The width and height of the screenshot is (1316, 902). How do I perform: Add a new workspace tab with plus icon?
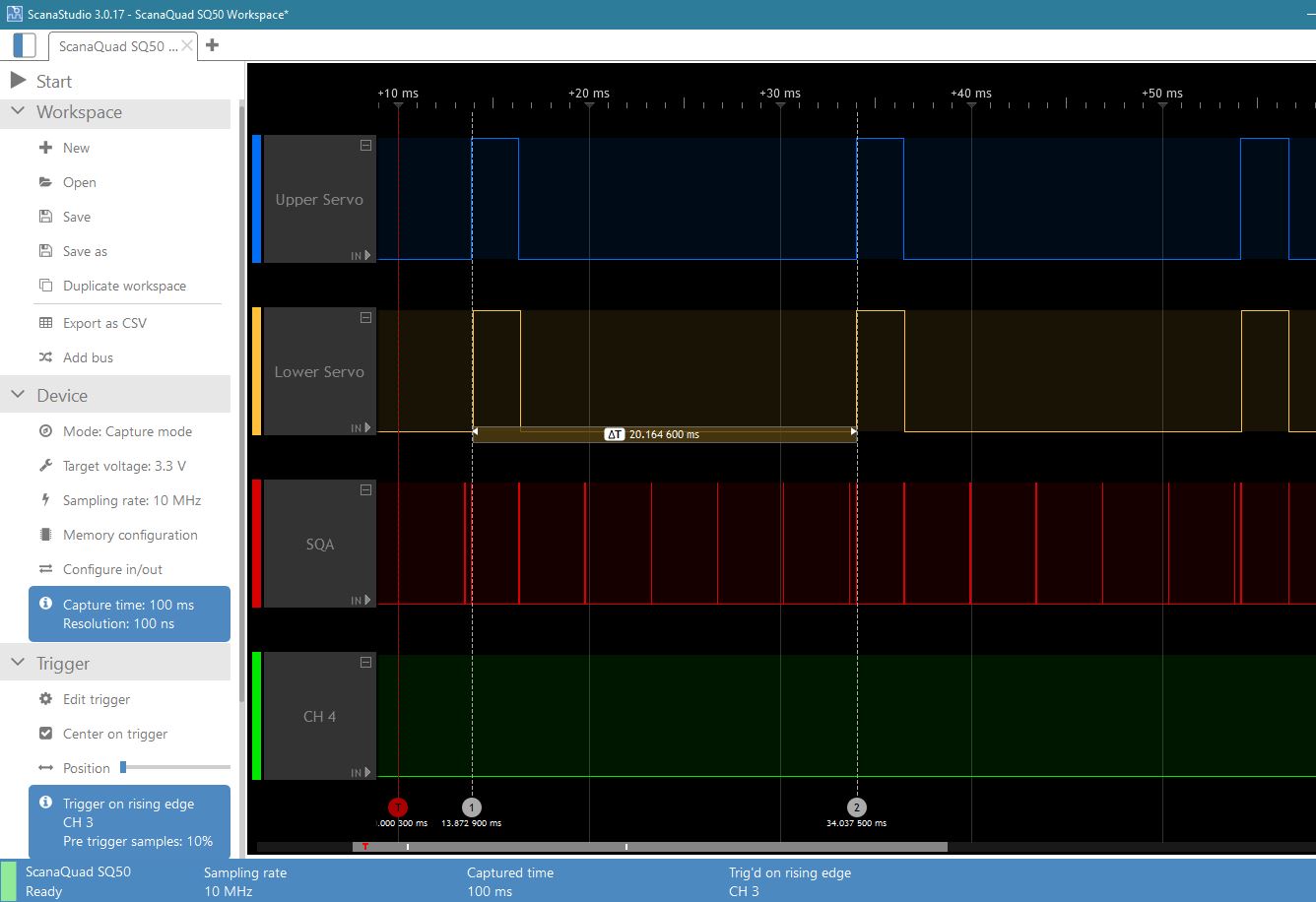pos(212,45)
